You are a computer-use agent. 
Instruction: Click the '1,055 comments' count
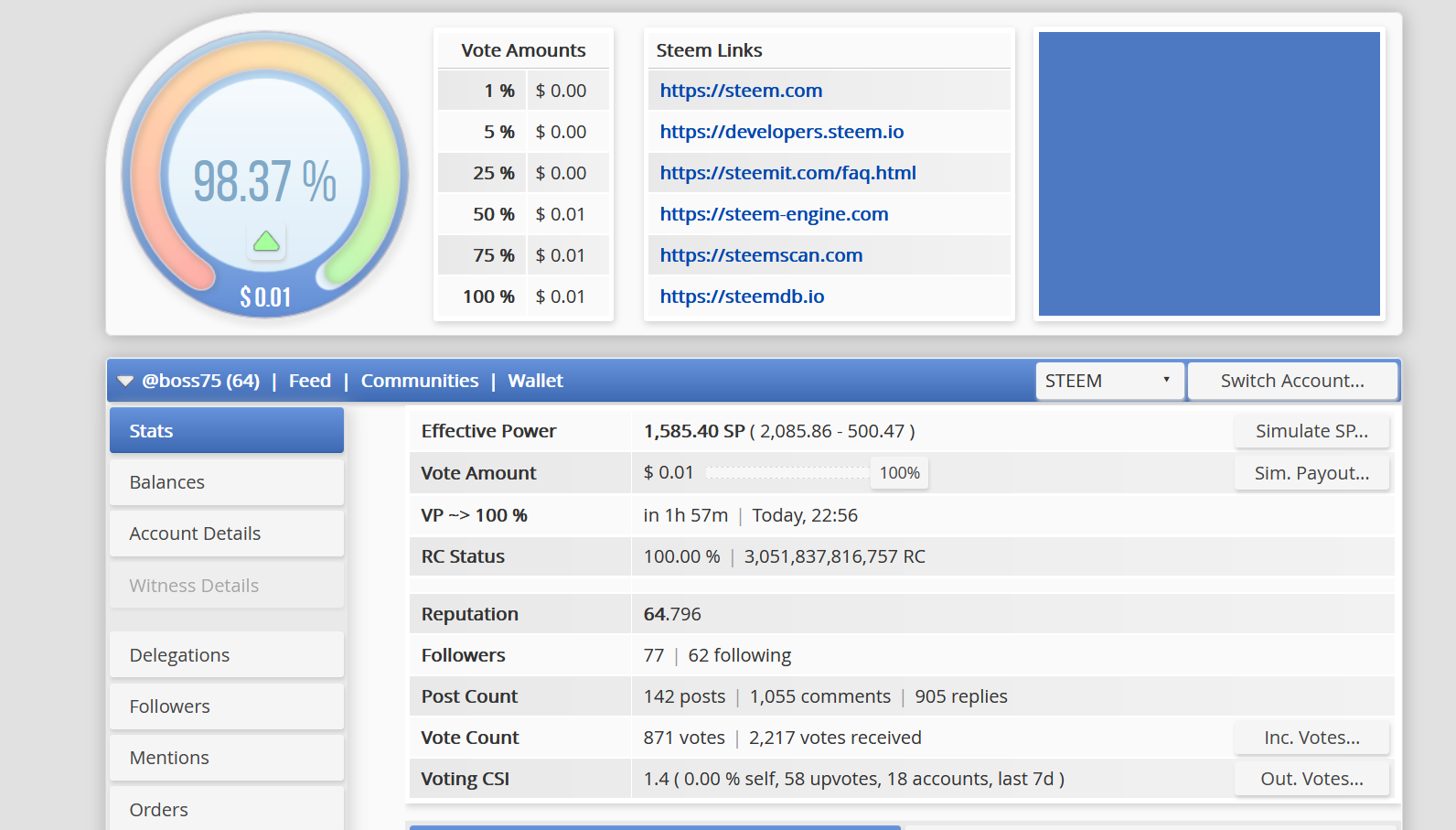(820, 696)
